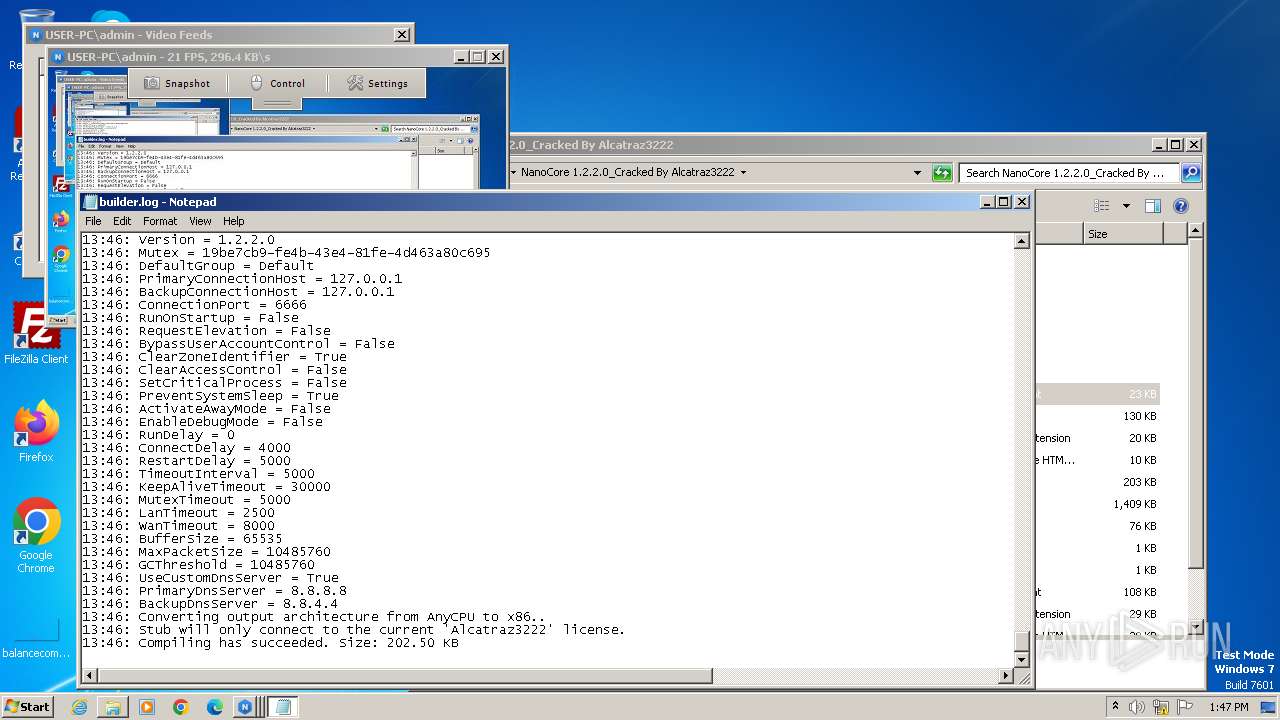This screenshot has height=720, width=1280.
Task: Open Notepad View menu
Action: [x=200, y=221]
